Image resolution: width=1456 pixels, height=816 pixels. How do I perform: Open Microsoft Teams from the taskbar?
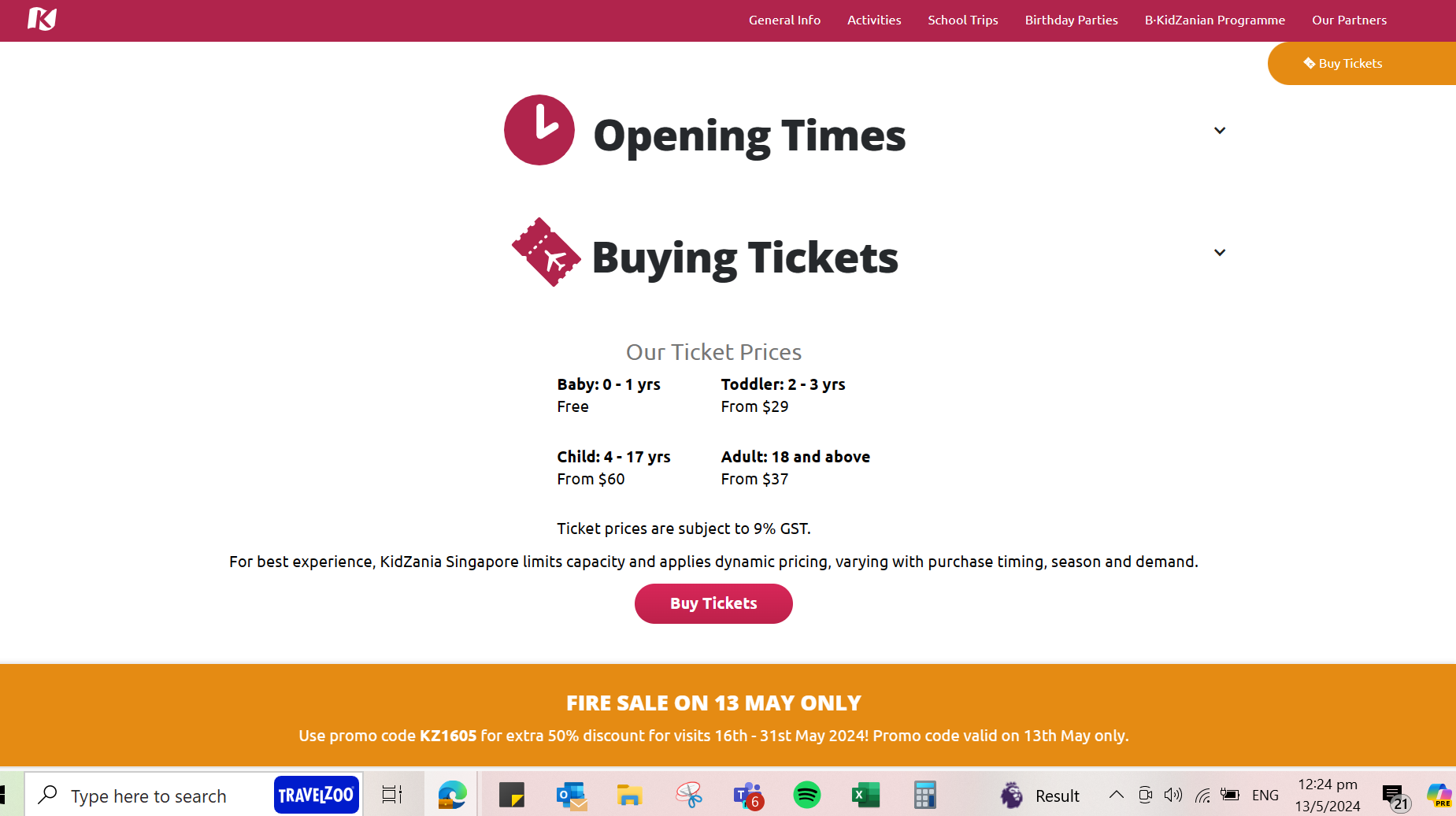pos(747,796)
